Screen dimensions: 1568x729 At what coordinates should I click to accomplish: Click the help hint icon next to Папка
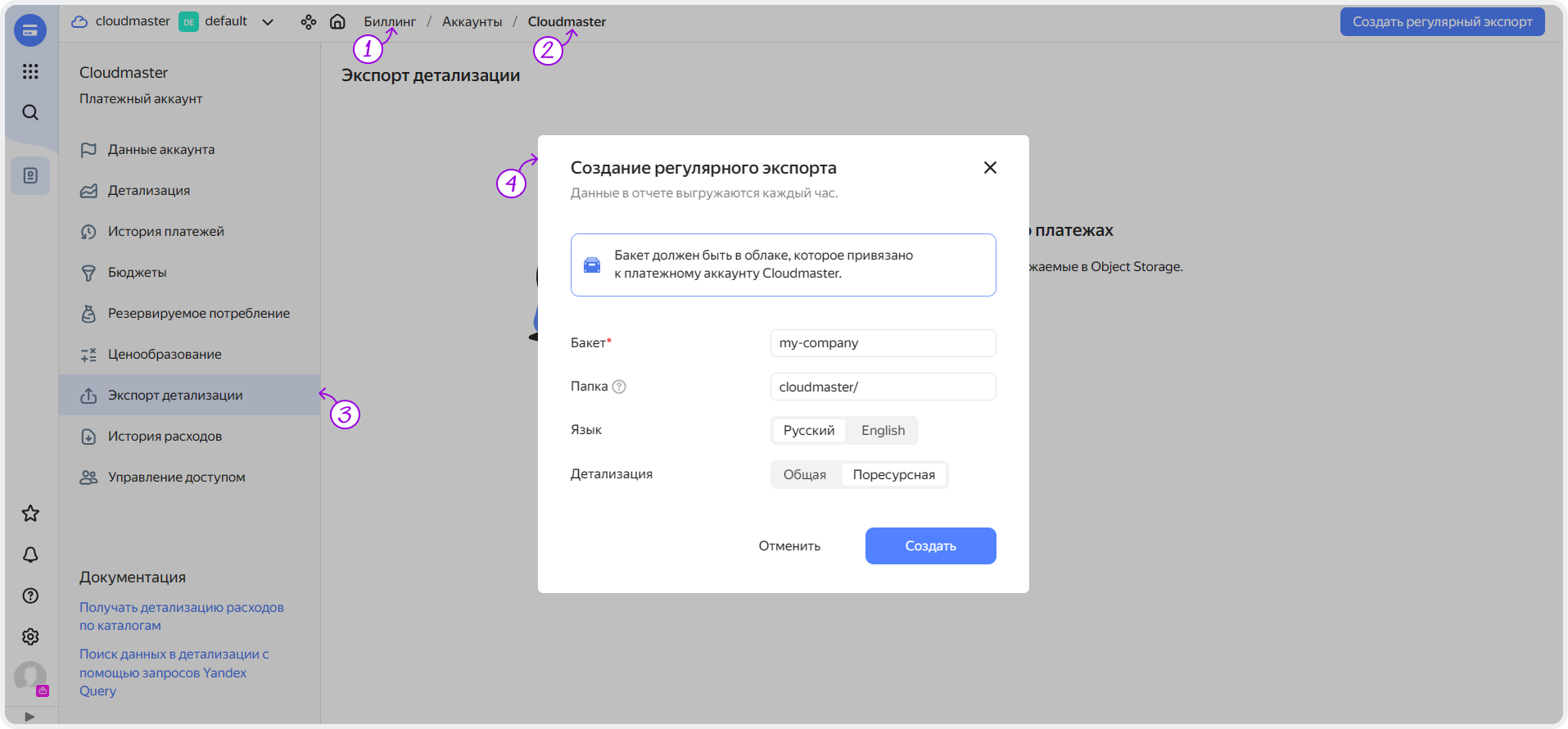[619, 387]
